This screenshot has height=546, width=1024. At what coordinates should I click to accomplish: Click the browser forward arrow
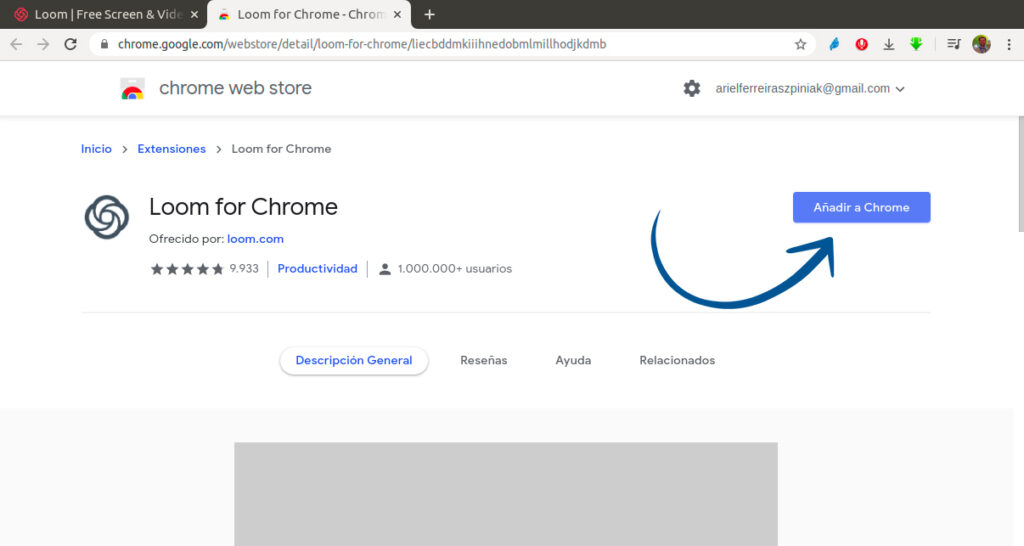tap(43, 44)
